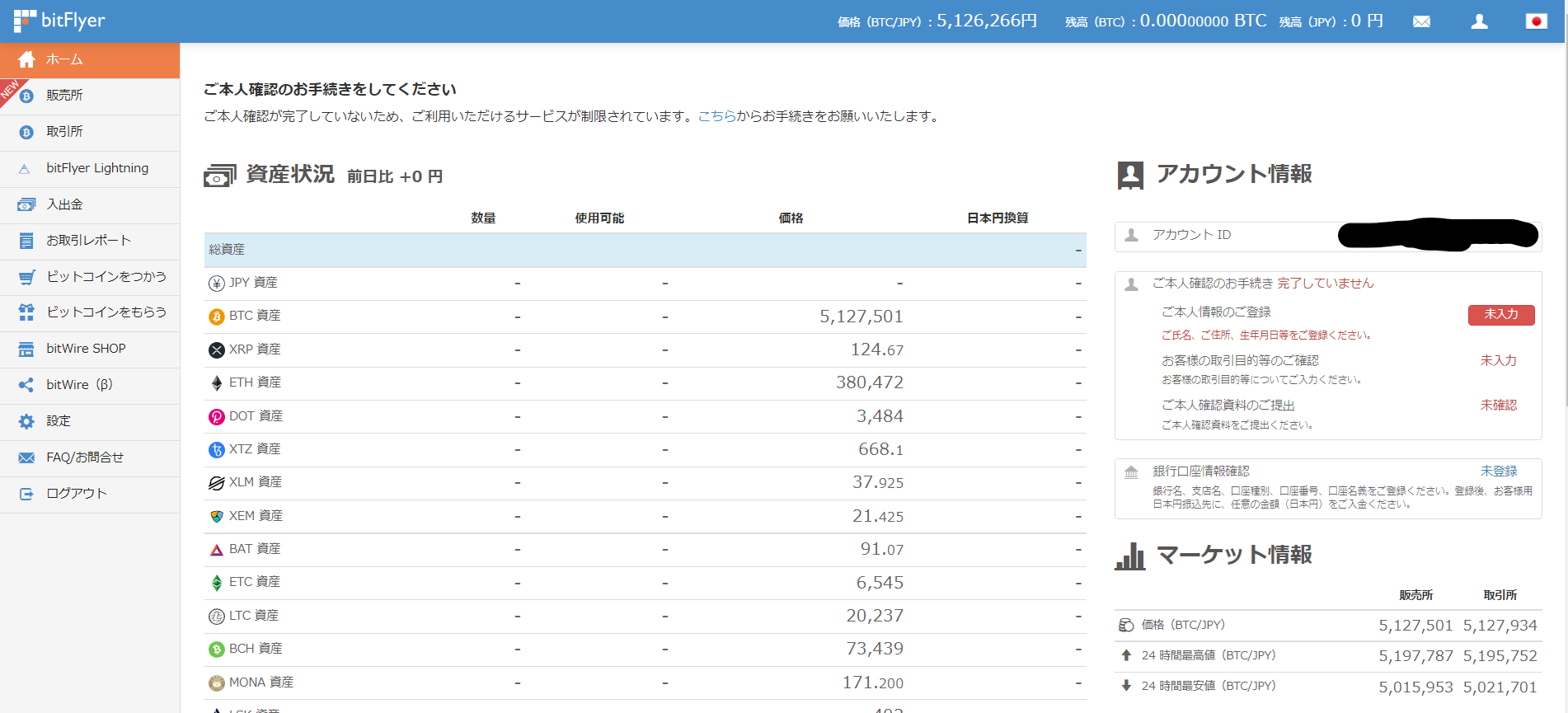
Task: Click the red 未入力 button
Action: 1501,315
